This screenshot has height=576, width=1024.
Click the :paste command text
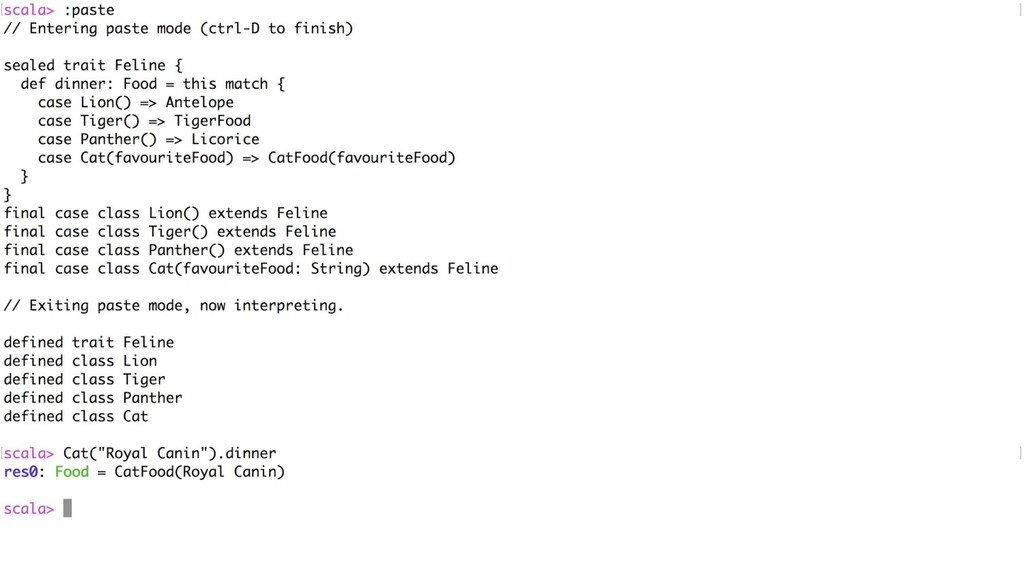pyautogui.click(x=89, y=10)
